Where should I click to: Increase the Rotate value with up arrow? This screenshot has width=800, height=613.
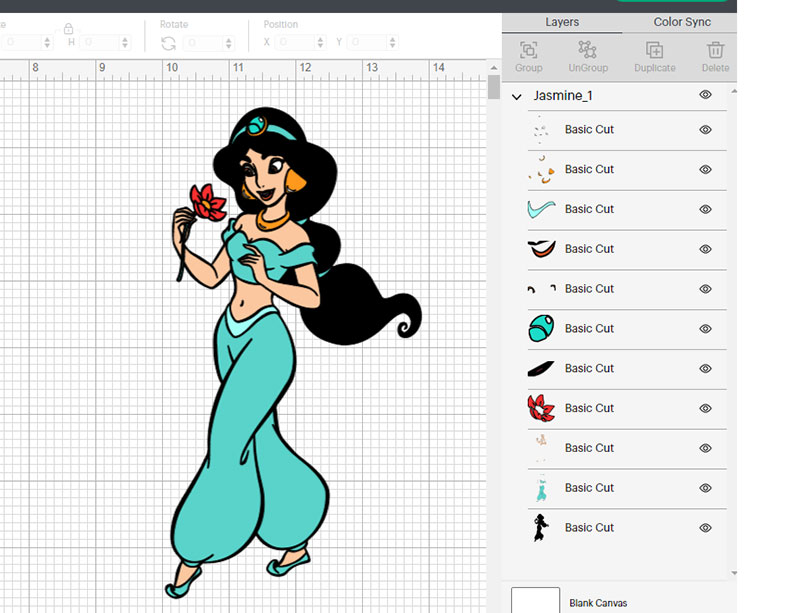[229, 39]
